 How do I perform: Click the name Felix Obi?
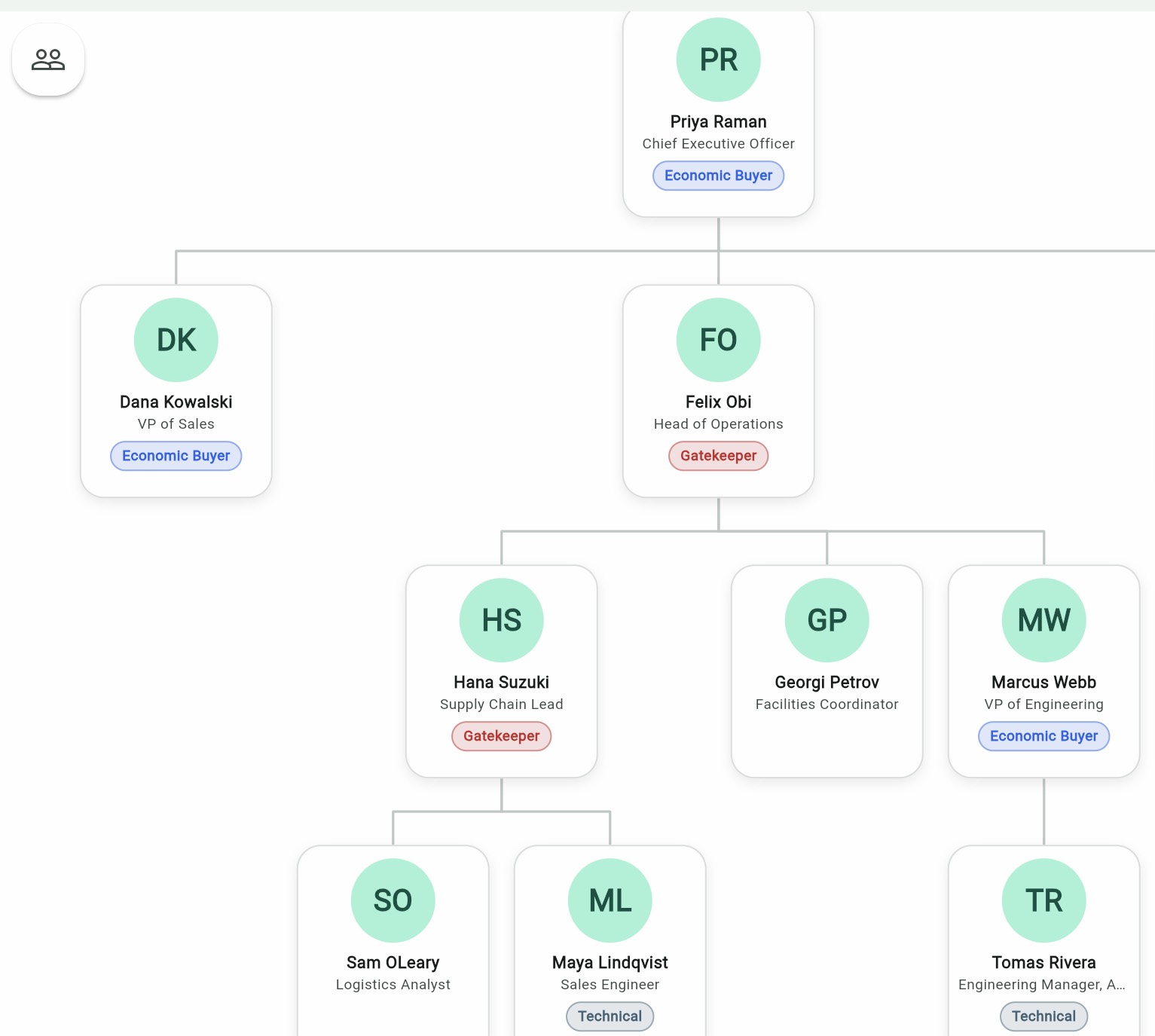click(719, 402)
